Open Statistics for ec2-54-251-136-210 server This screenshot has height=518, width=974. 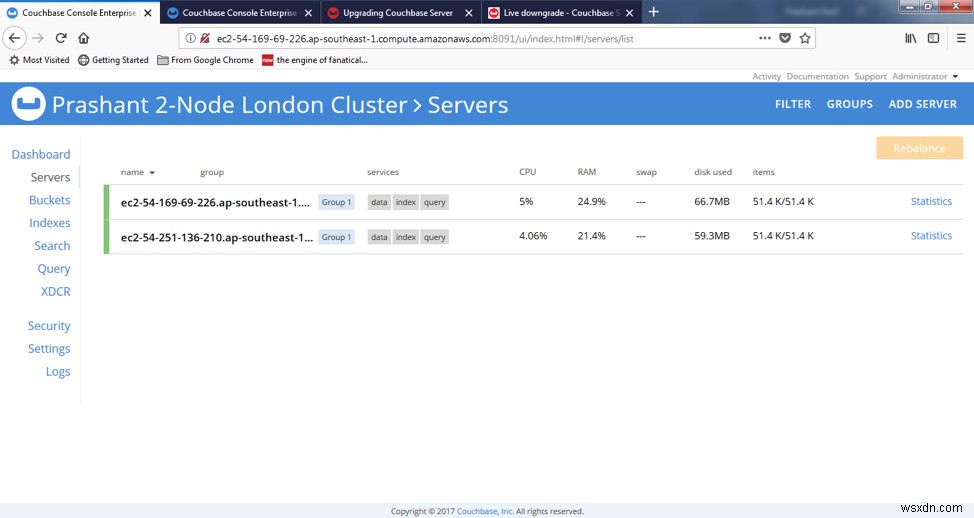931,235
